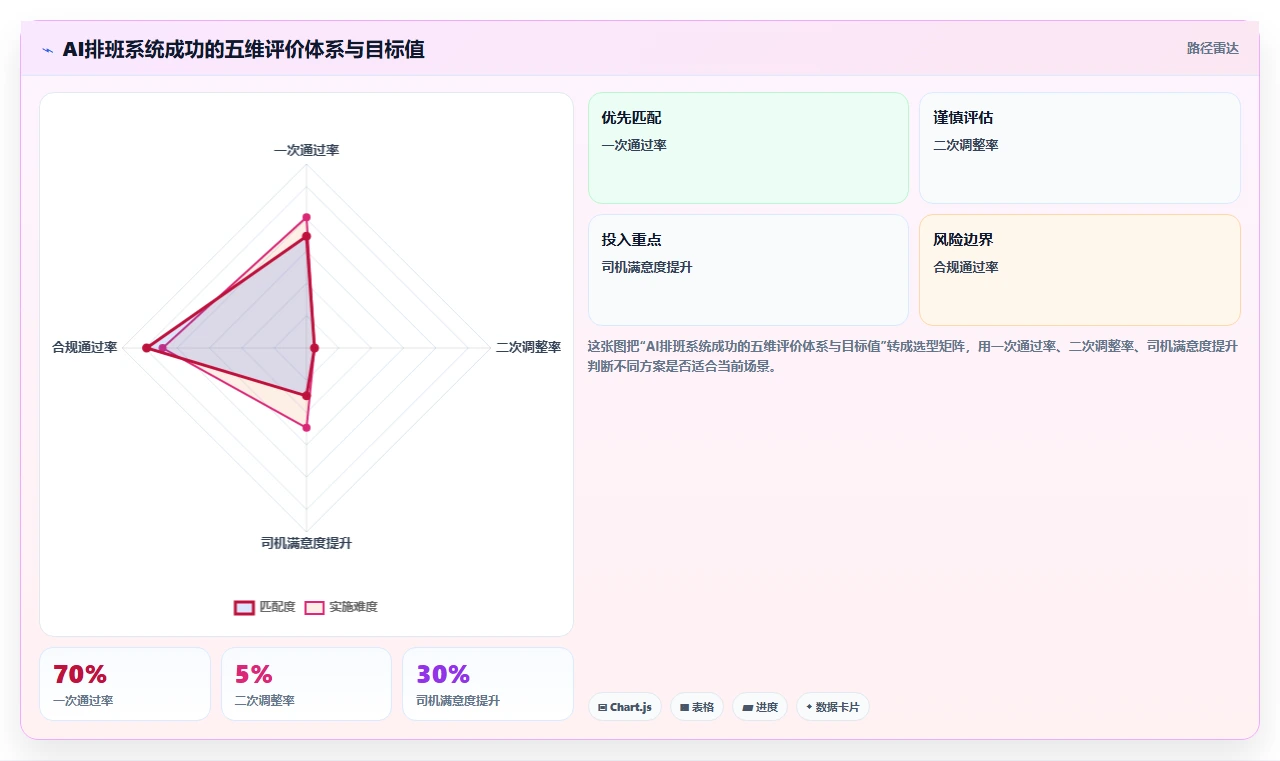
Task: Click the 二次调整率 radar data point
Action: (x=314, y=348)
